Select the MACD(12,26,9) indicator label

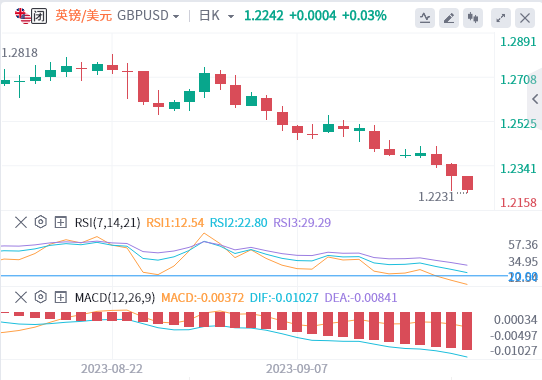pyautogui.click(x=115, y=297)
